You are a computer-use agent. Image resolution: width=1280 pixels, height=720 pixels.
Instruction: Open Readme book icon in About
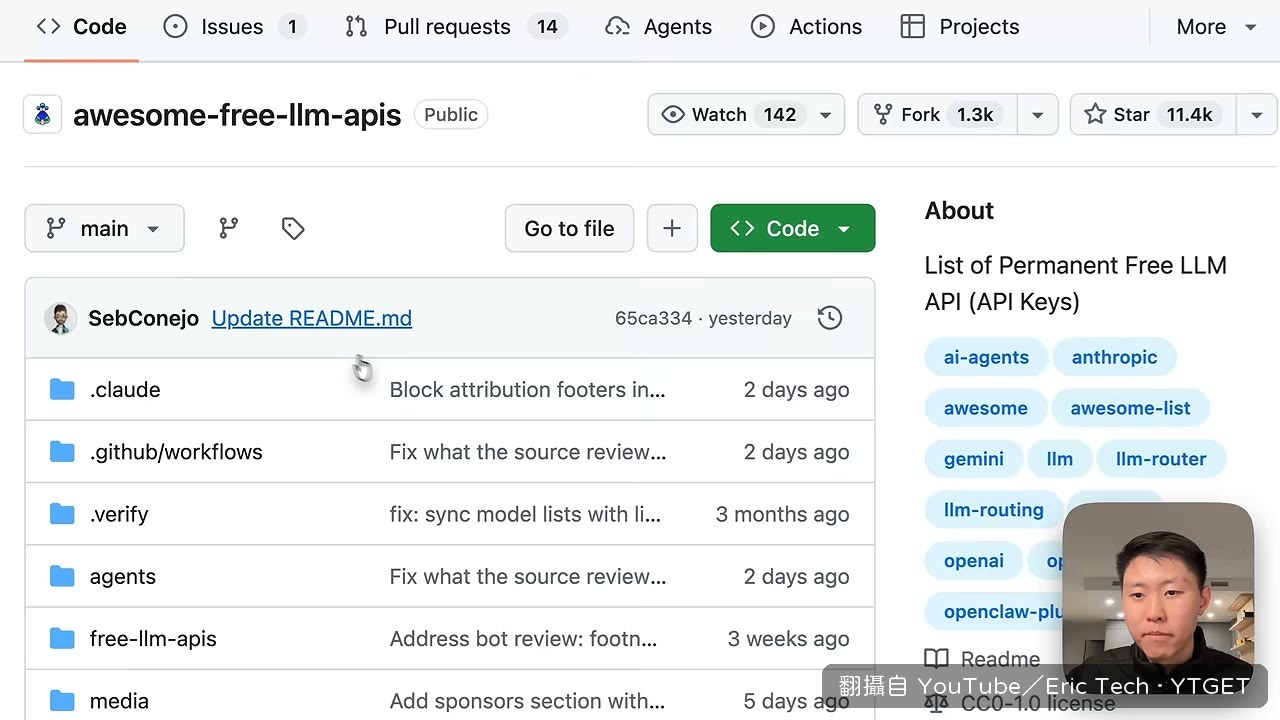pos(936,659)
